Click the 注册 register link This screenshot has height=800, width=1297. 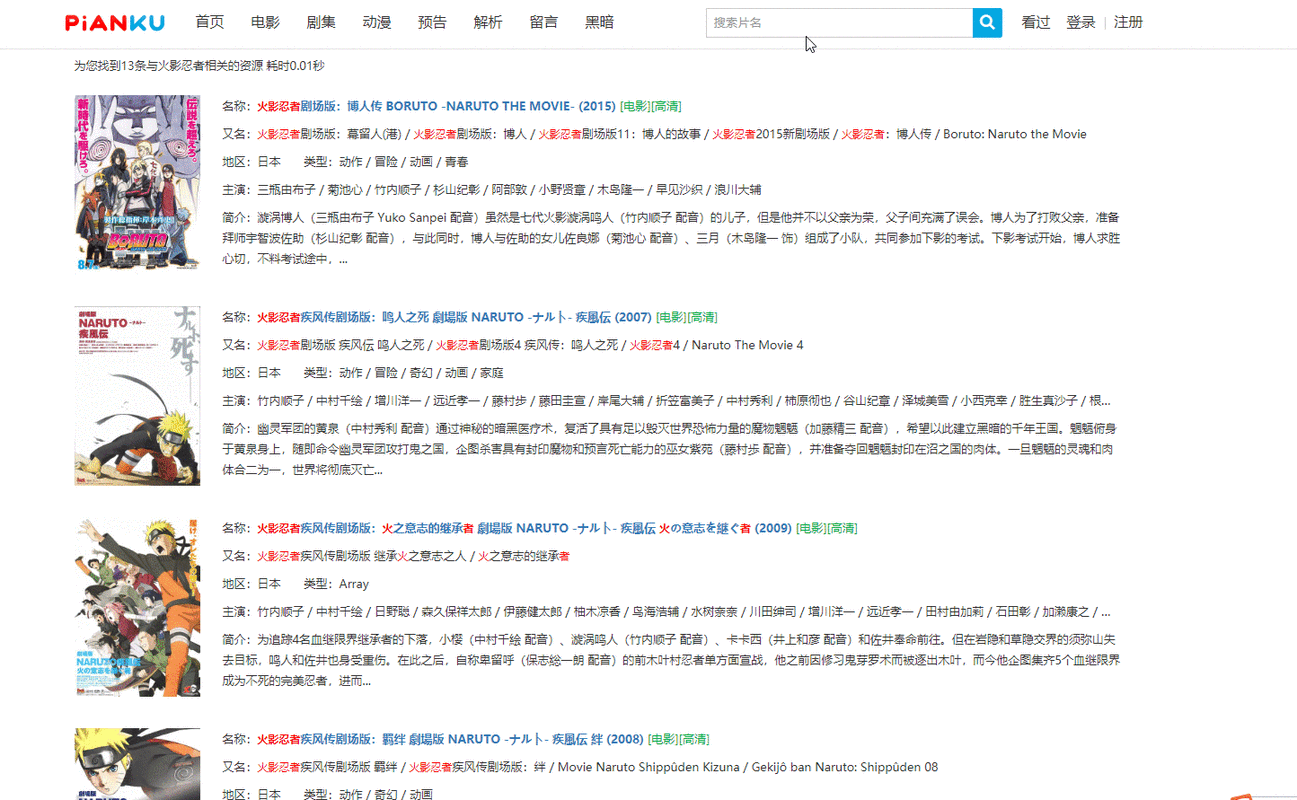click(x=1128, y=22)
